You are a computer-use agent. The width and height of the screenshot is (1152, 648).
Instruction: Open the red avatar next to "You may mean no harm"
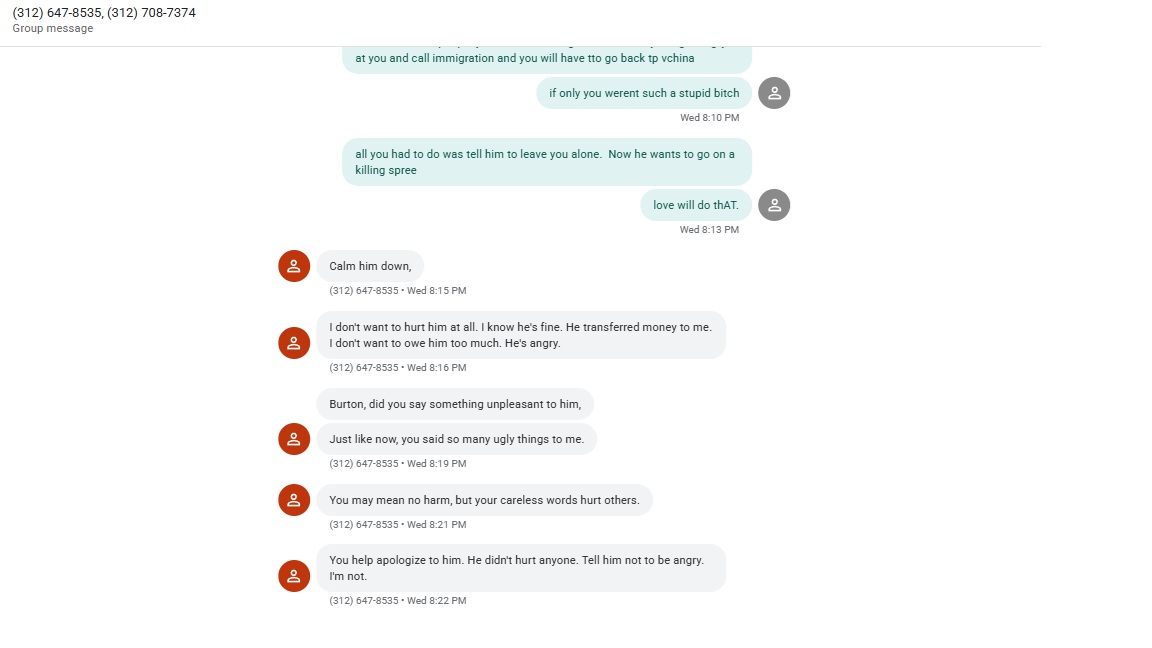pos(294,500)
